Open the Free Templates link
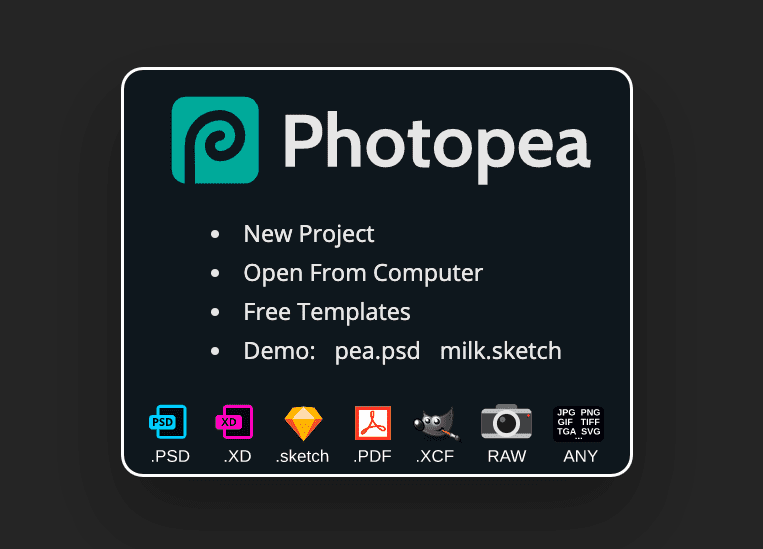 click(327, 312)
